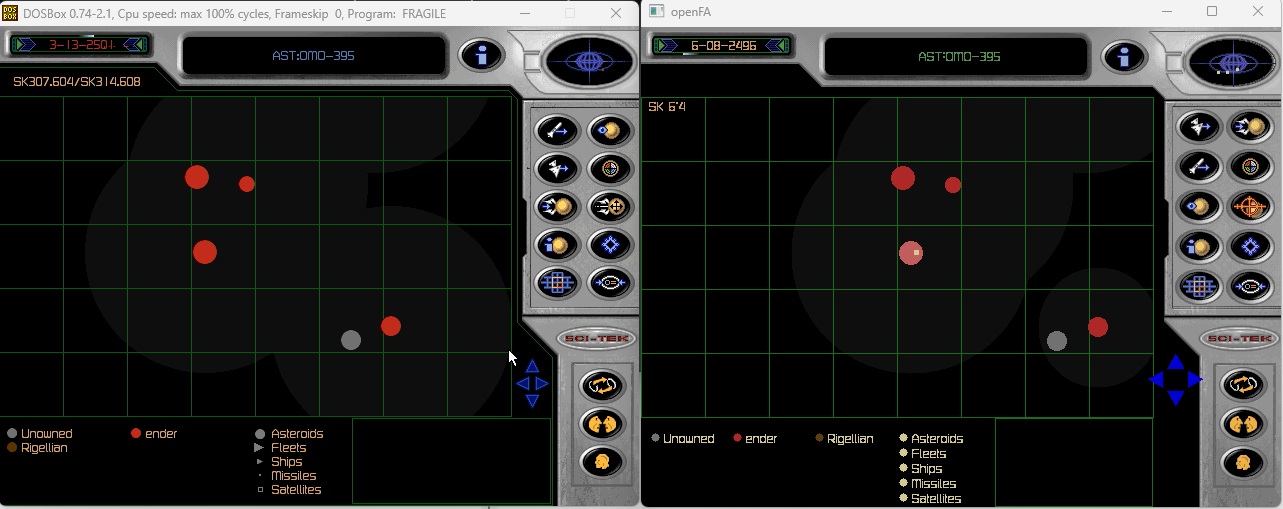Toggle Missiles legend entry in openFA
The width and height of the screenshot is (1283, 509).
(927, 484)
